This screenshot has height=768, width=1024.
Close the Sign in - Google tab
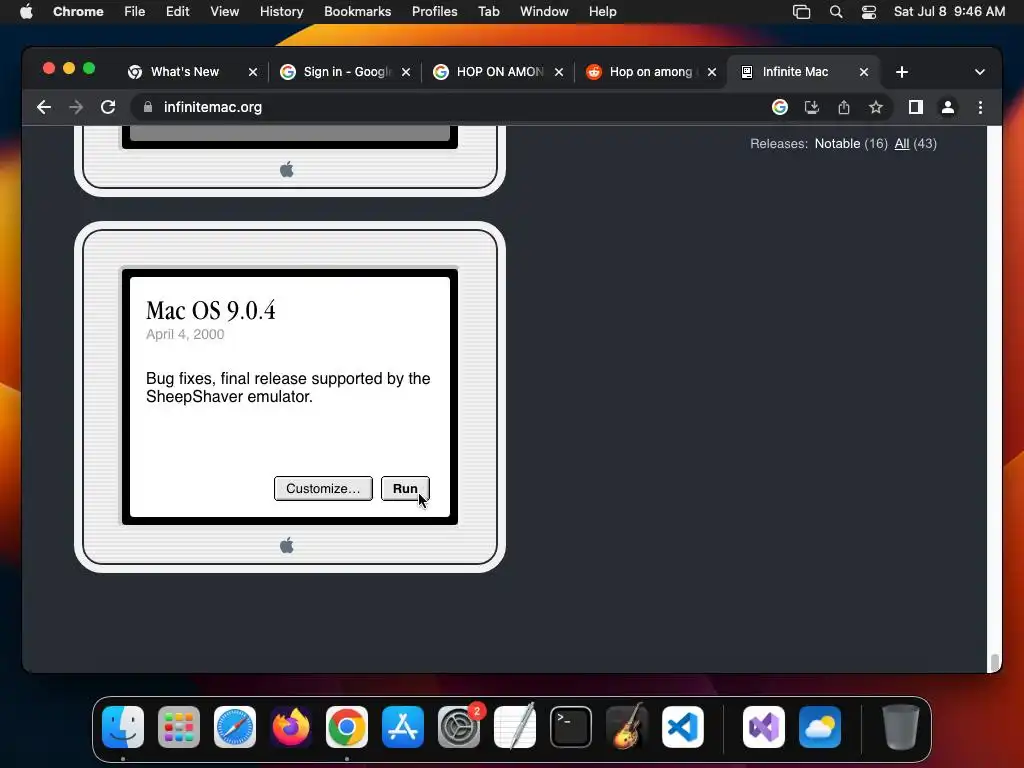[406, 72]
